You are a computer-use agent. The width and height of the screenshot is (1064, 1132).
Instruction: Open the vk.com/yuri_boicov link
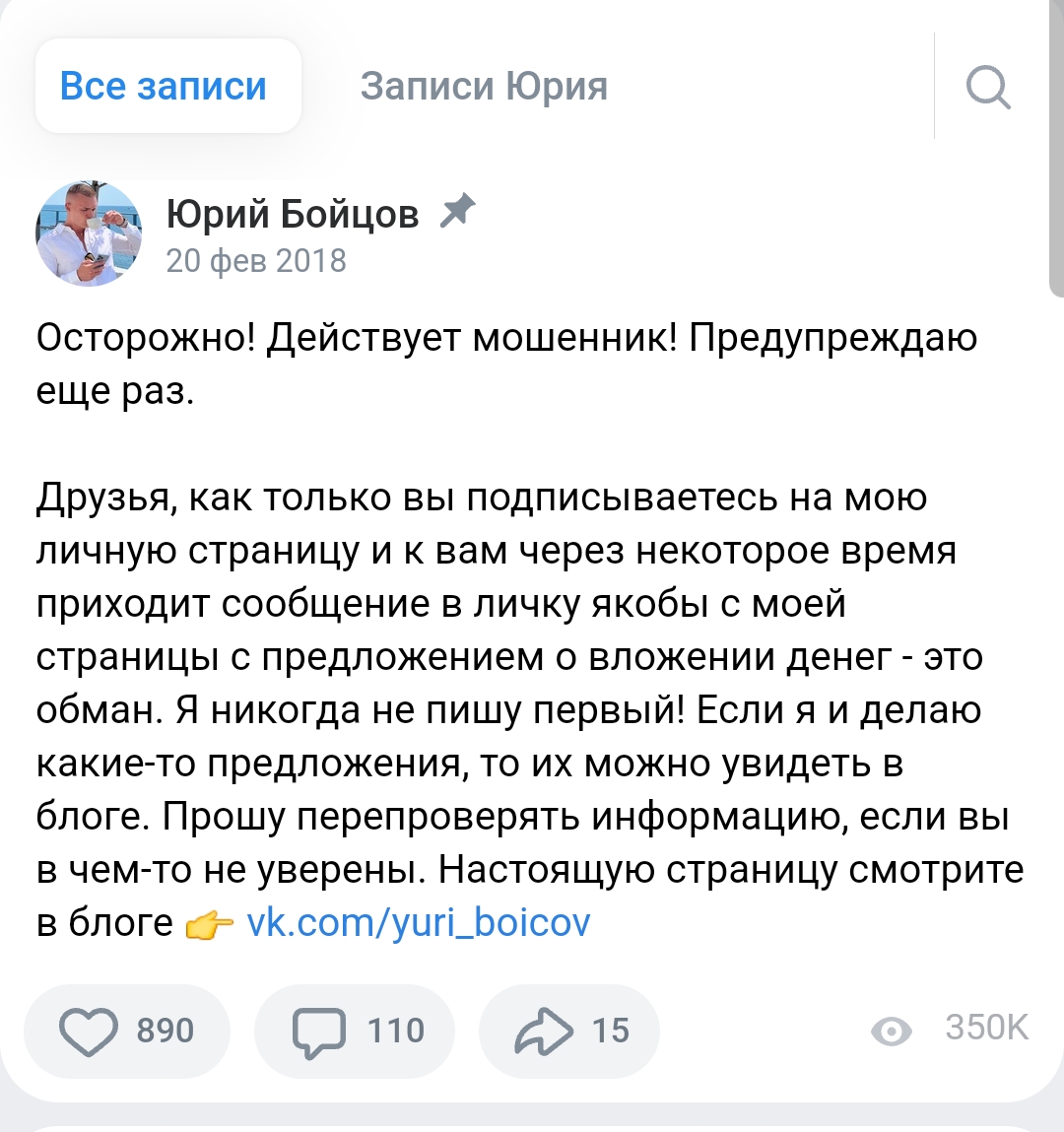pos(418,923)
